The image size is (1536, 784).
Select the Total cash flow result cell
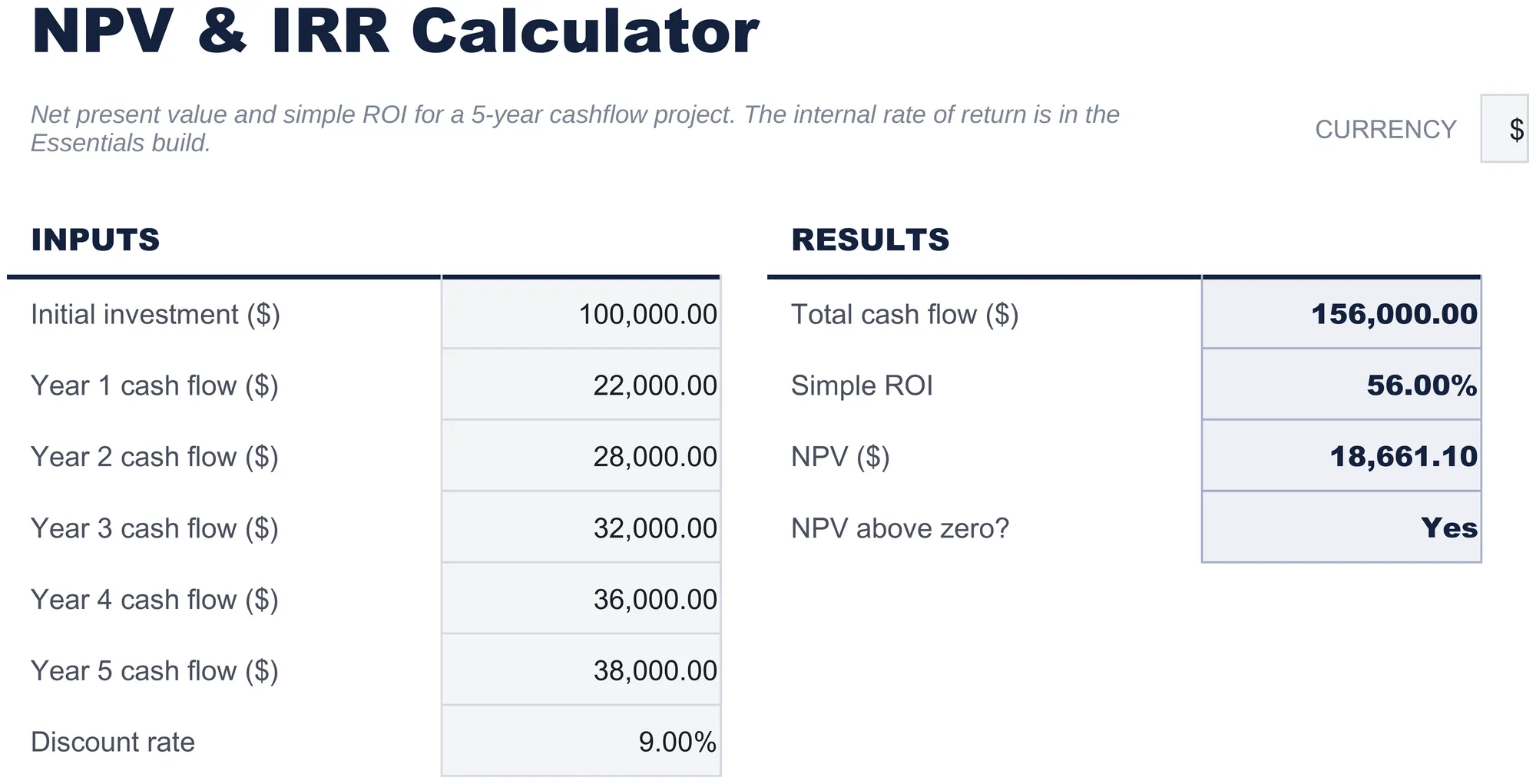(1342, 313)
